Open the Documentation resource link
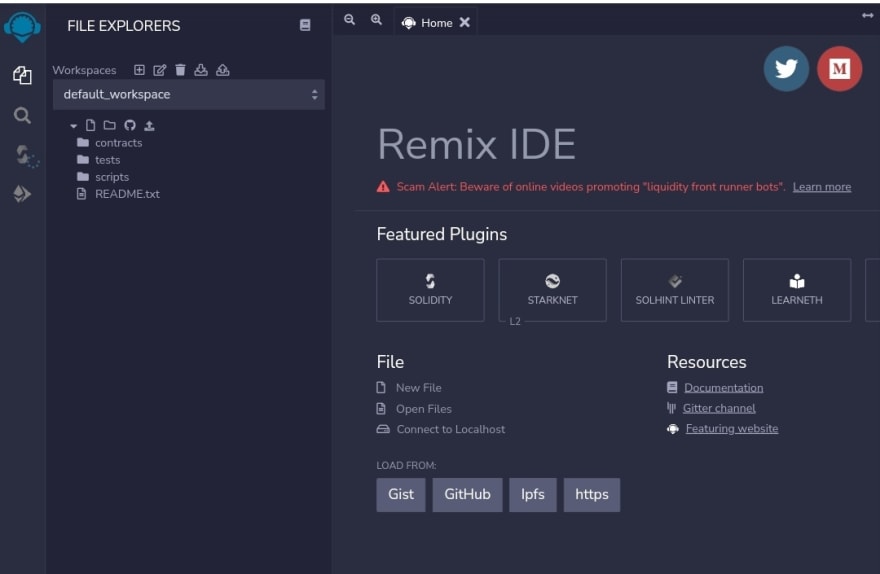Viewport: 880px width, 574px height. [x=723, y=388]
